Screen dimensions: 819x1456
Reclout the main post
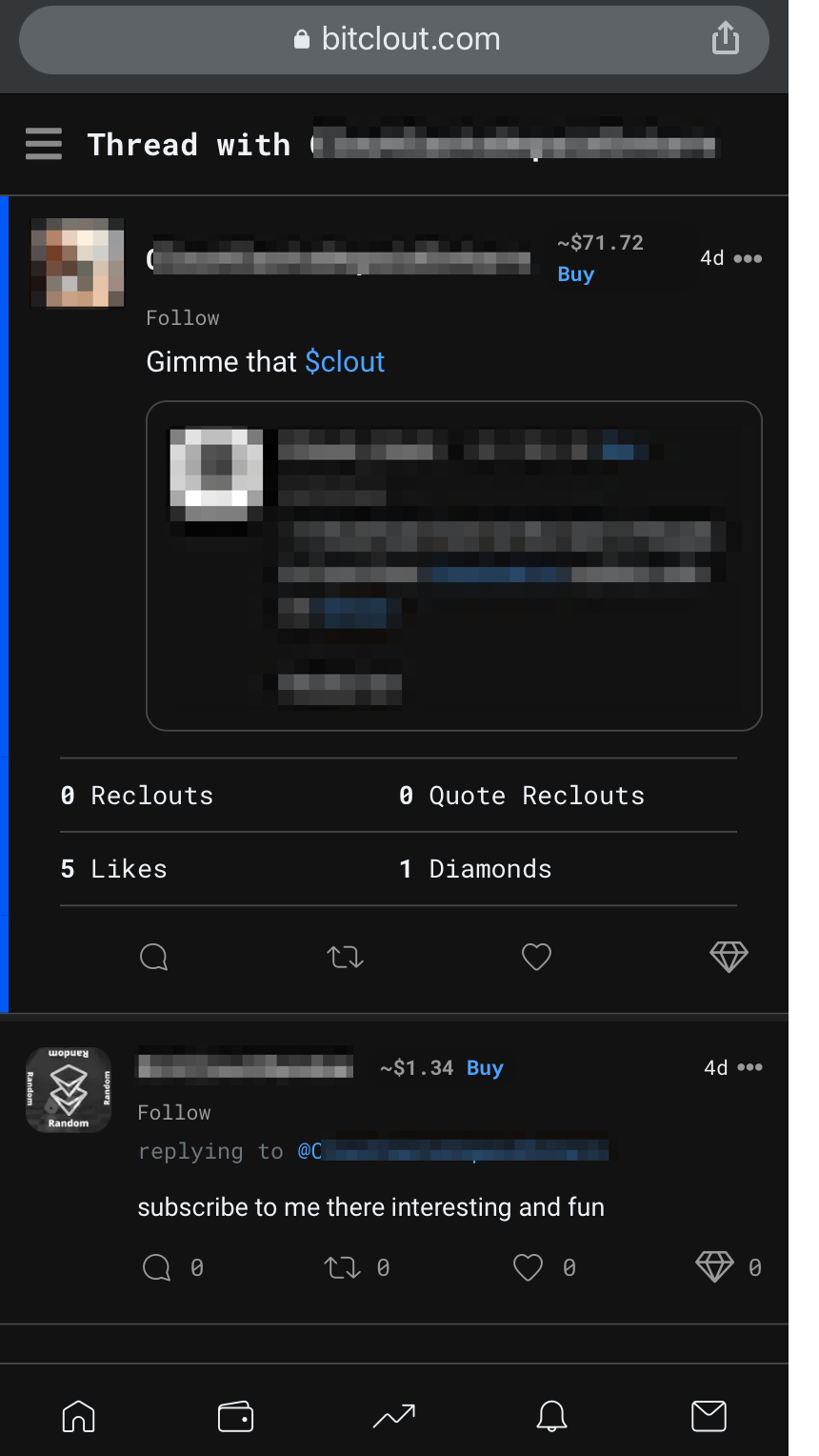345,957
